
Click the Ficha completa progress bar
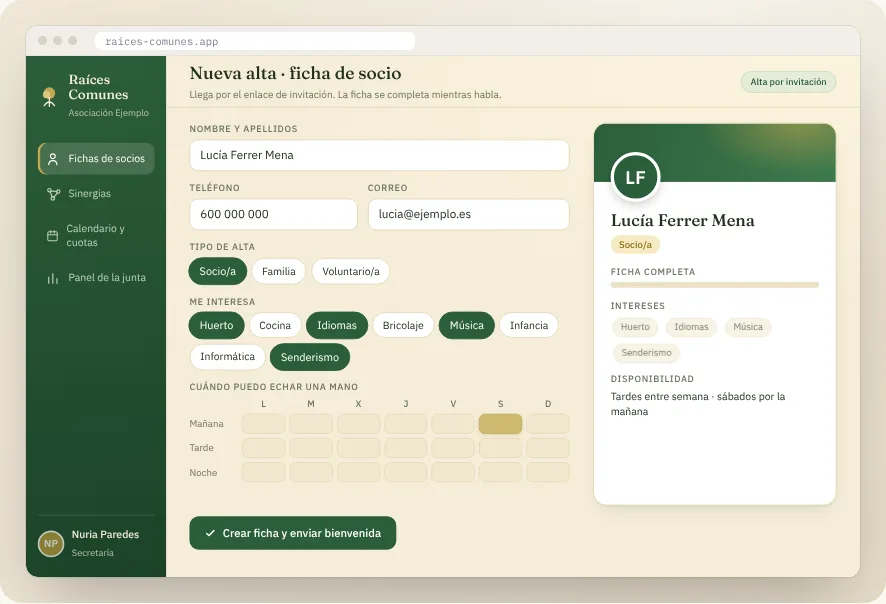[715, 285]
